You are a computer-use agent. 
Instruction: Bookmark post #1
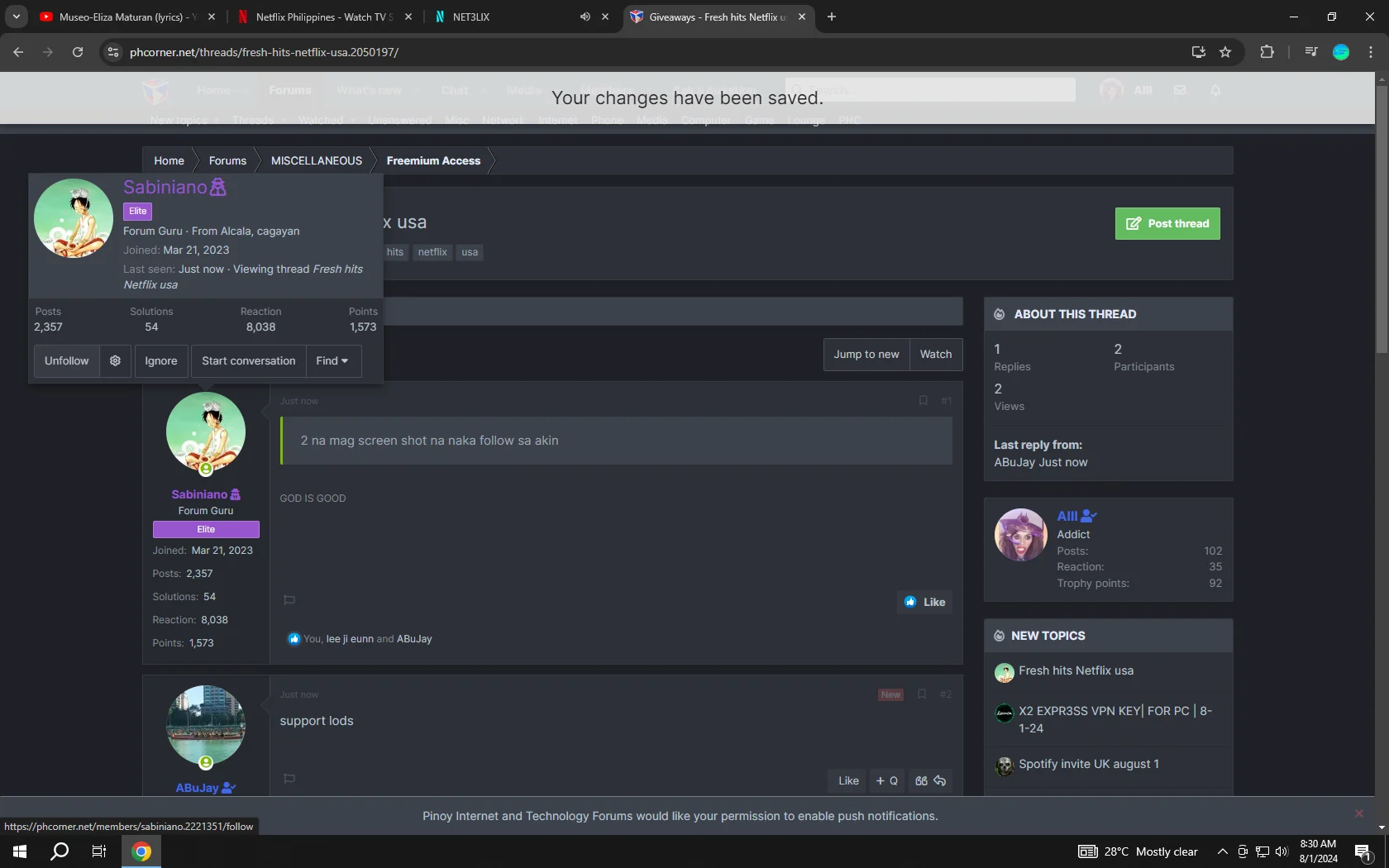click(x=923, y=401)
